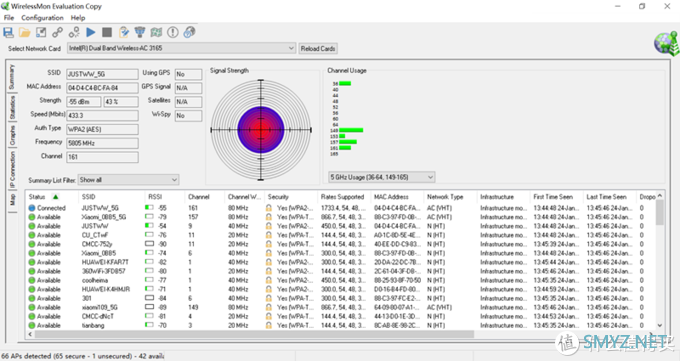This screenshot has height=361, width=680.
Task: Click the blue filter funnel icon
Action: (140, 32)
